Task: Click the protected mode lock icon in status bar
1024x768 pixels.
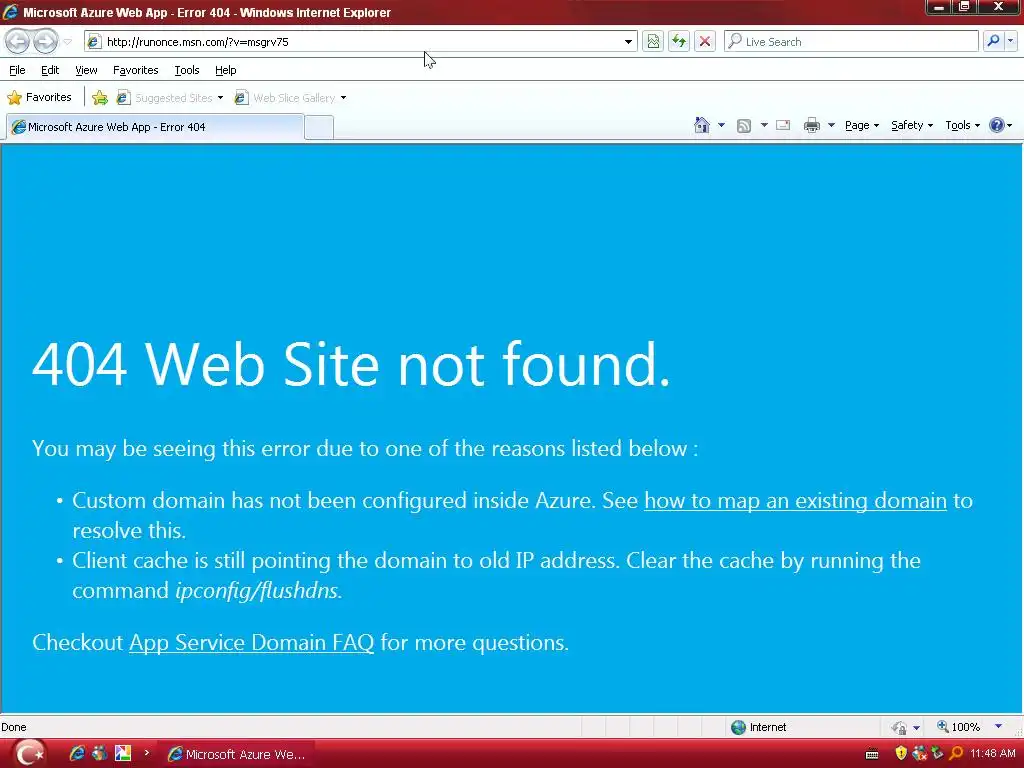Action: pyautogui.click(x=899, y=728)
